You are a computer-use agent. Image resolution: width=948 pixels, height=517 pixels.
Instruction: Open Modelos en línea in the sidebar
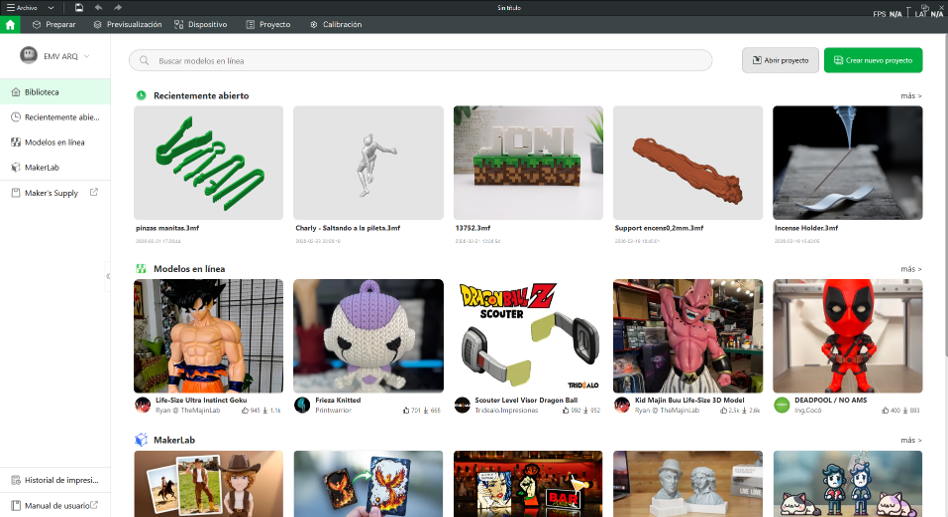[55, 143]
